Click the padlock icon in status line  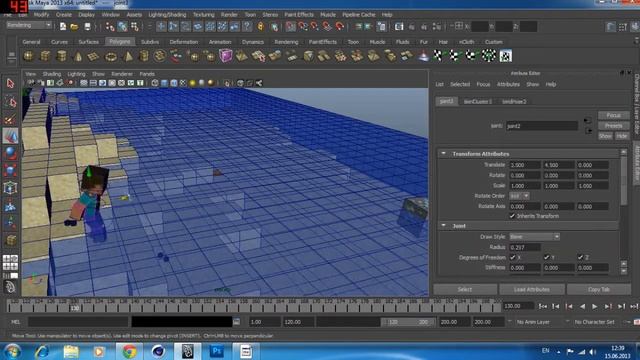point(261,27)
